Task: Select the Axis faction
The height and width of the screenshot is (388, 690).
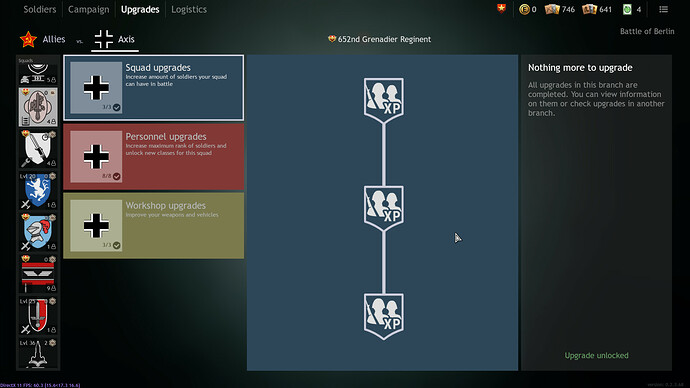Action: [115, 40]
